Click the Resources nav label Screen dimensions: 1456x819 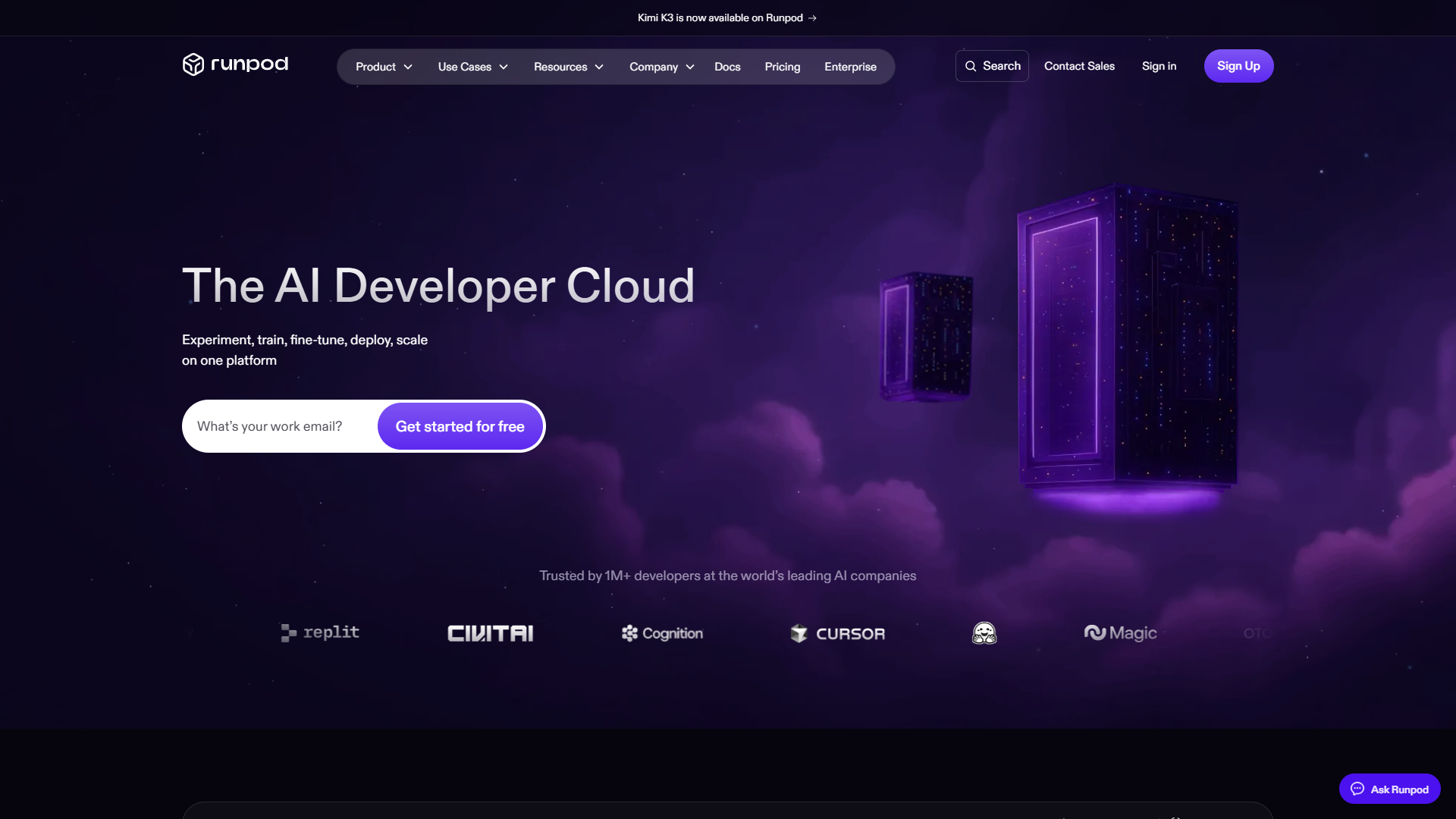click(x=560, y=67)
